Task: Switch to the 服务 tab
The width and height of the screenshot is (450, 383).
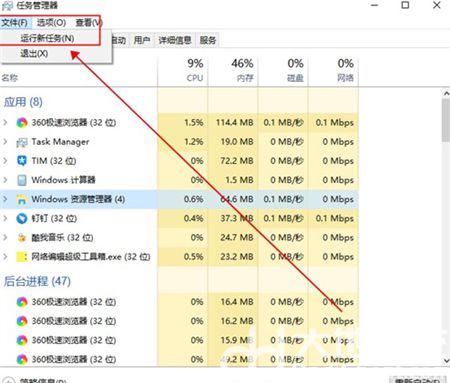Action: point(208,40)
